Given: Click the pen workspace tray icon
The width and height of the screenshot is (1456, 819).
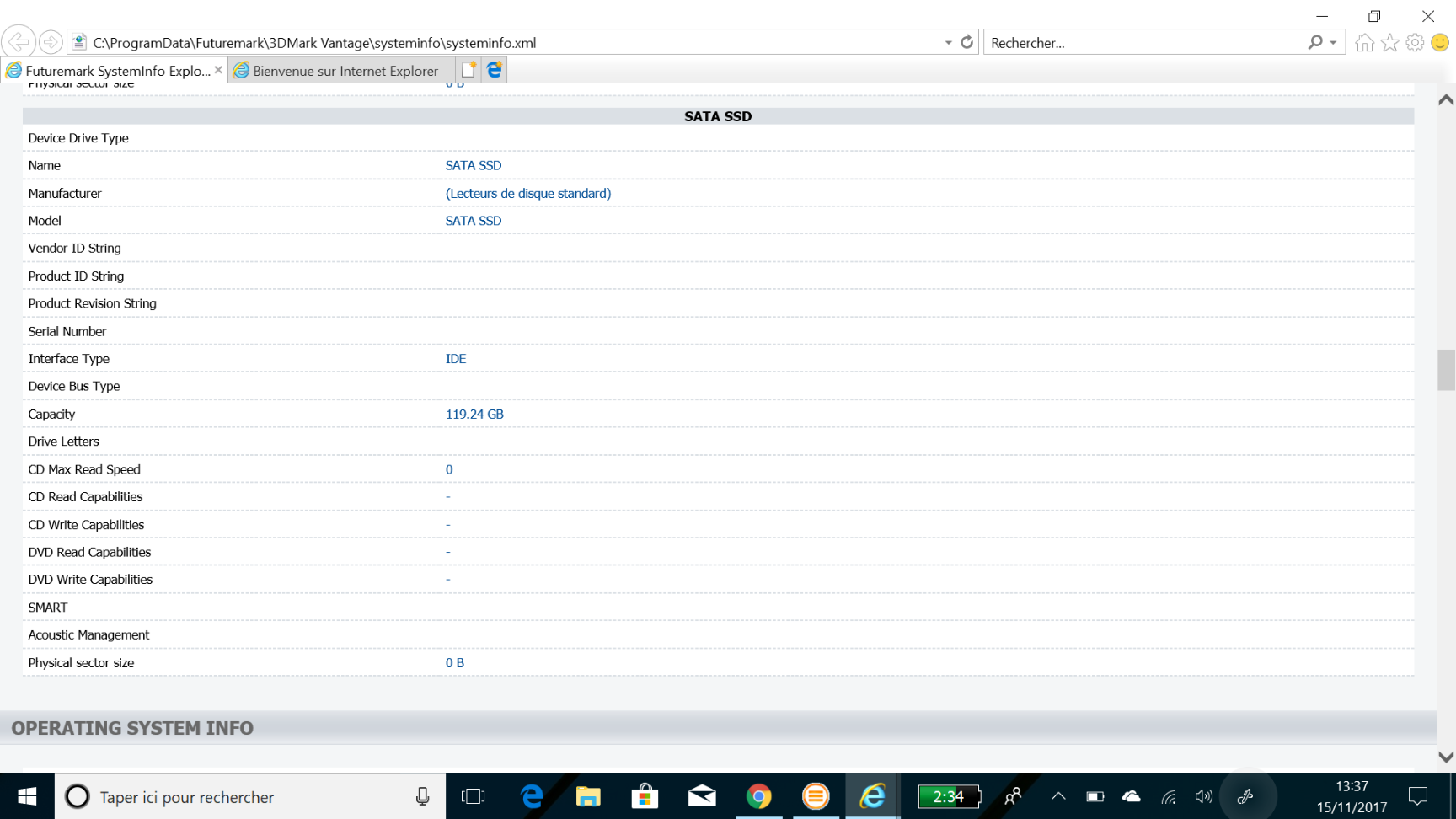Looking at the screenshot, I should (x=1245, y=796).
